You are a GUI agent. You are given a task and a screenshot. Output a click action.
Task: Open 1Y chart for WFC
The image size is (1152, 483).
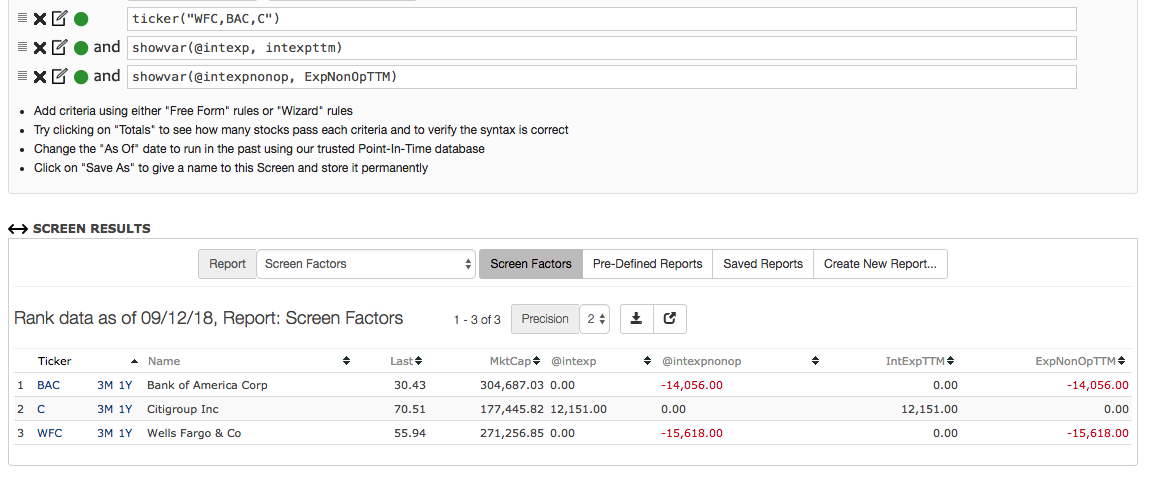[126, 434]
